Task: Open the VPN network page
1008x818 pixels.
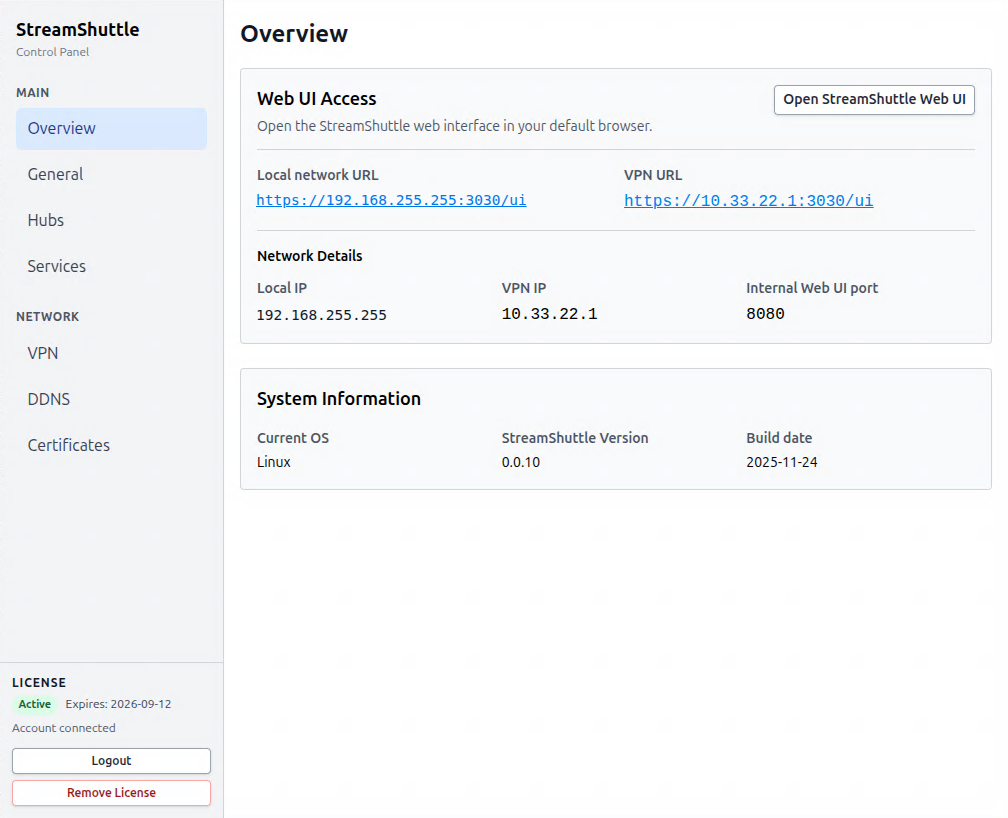Action: (111, 353)
